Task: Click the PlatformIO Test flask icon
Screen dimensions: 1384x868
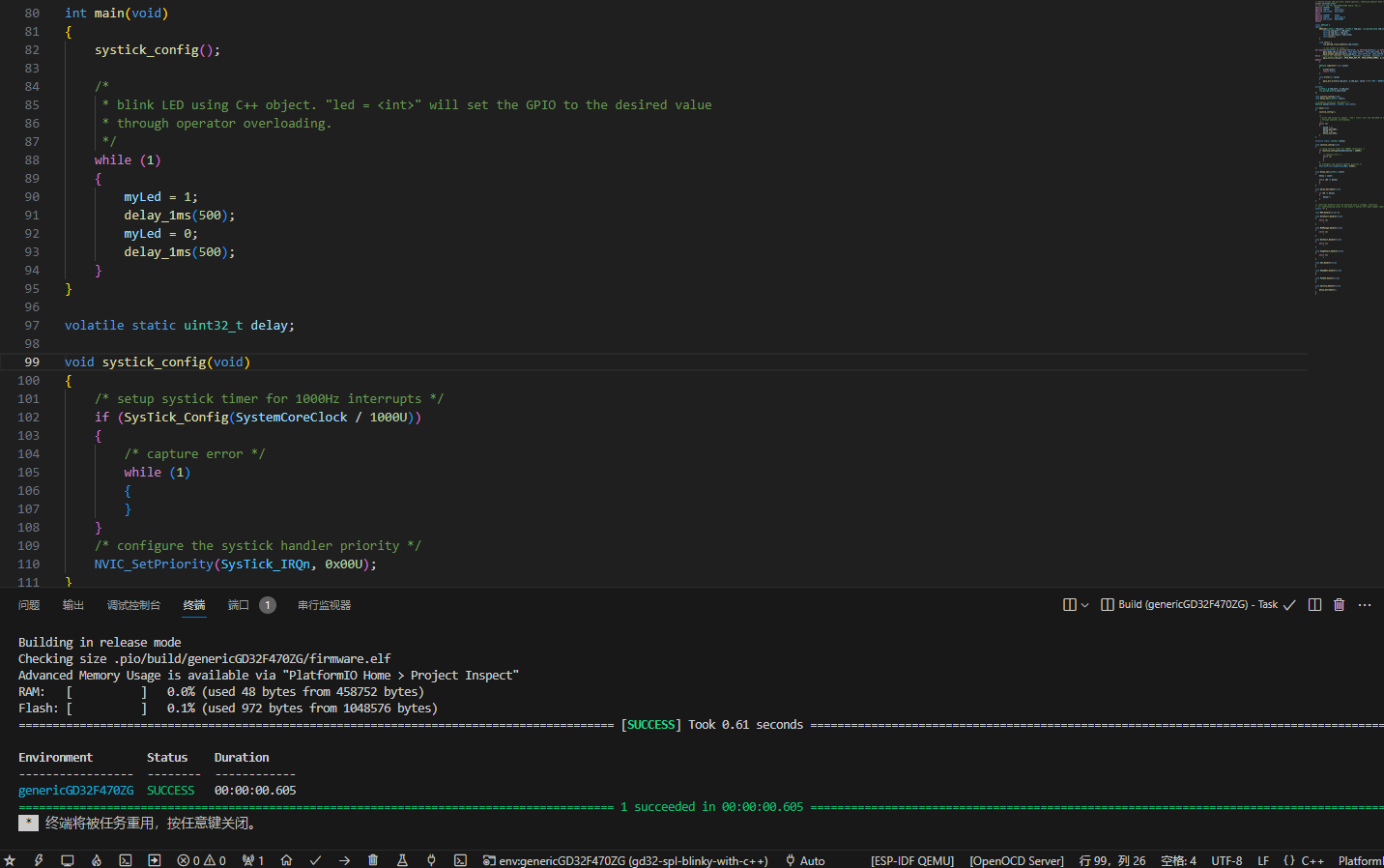Action: [x=402, y=860]
